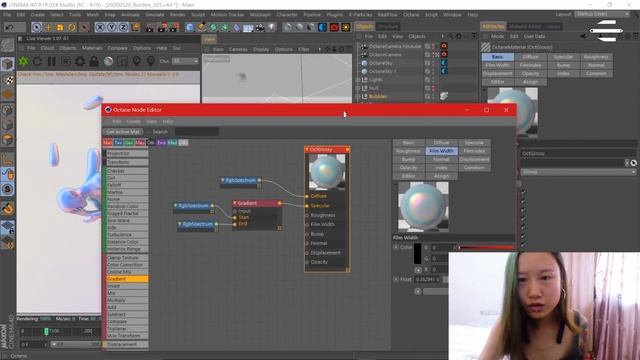This screenshot has width=640, height=360.
Task: Open the Layout dropdown at top right
Action: coord(602,14)
